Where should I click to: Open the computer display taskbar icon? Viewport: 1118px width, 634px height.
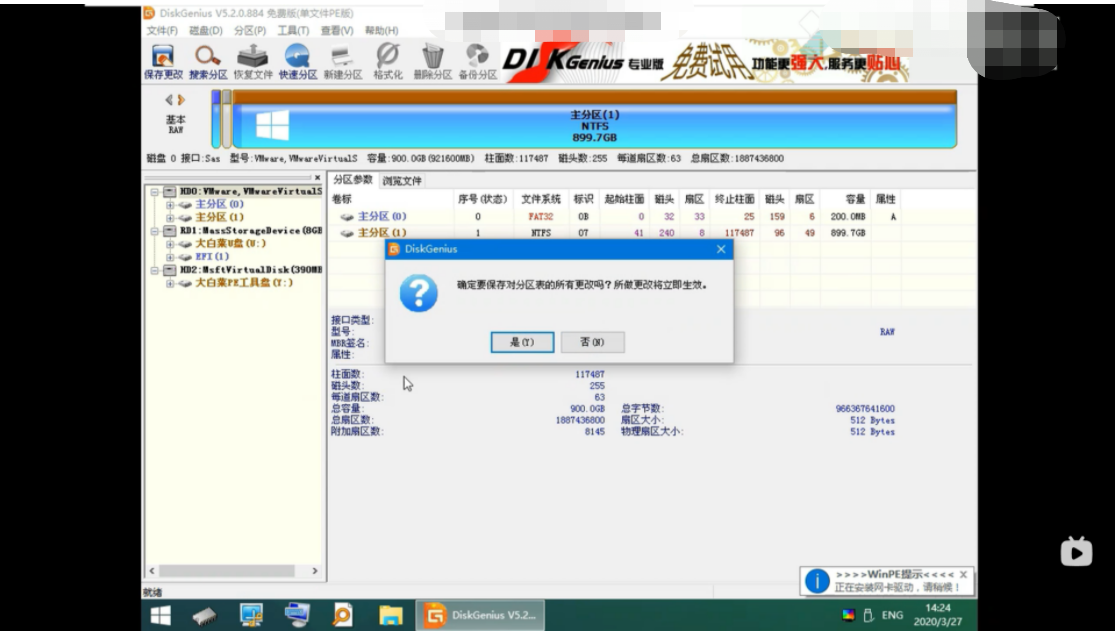coord(251,615)
